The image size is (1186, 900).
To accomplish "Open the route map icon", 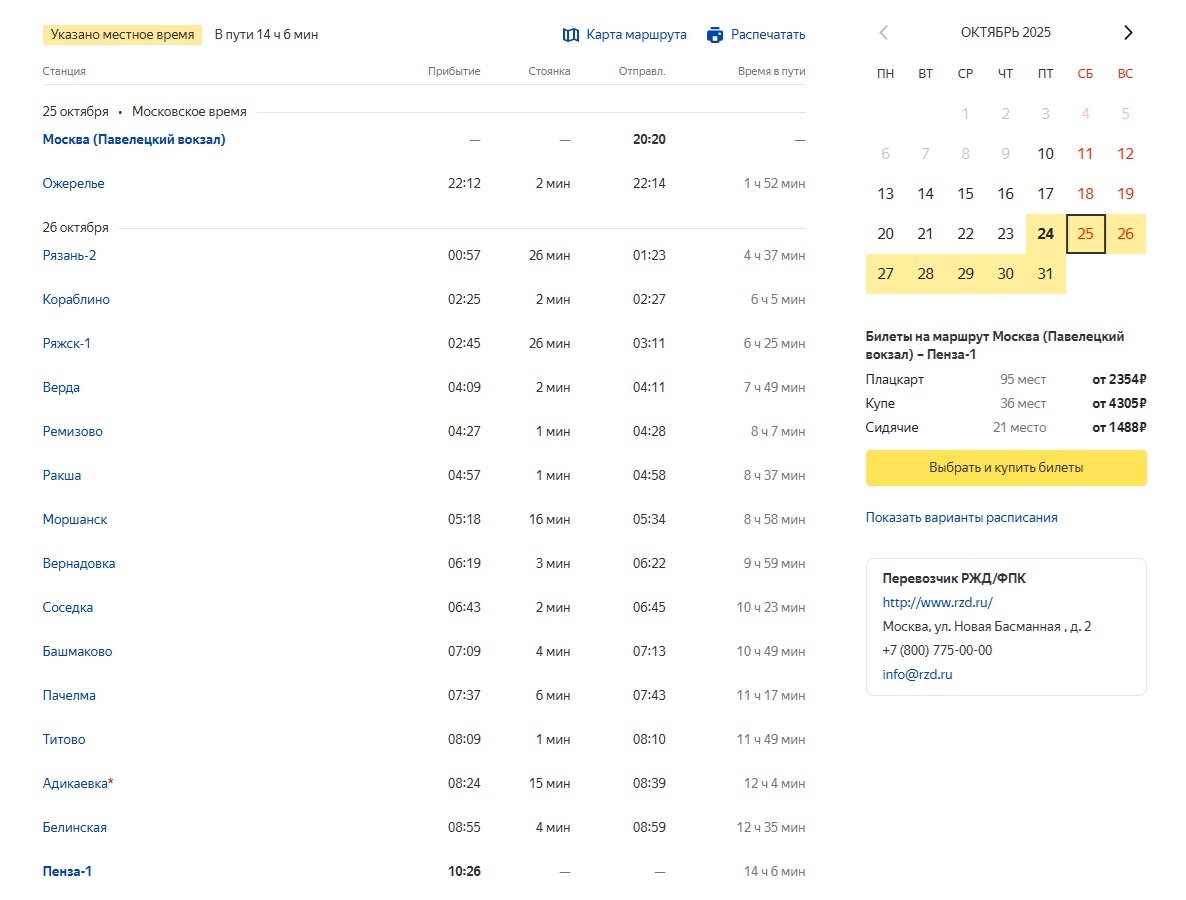I will pos(570,35).
